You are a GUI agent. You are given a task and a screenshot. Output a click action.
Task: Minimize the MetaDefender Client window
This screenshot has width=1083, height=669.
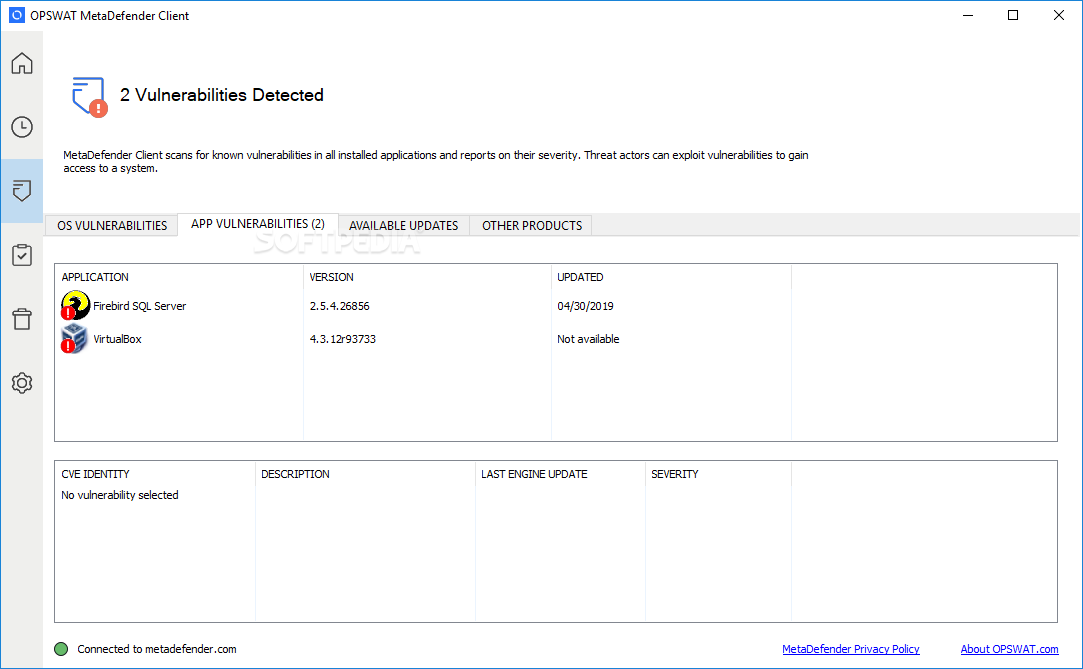click(x=968, y=15)
